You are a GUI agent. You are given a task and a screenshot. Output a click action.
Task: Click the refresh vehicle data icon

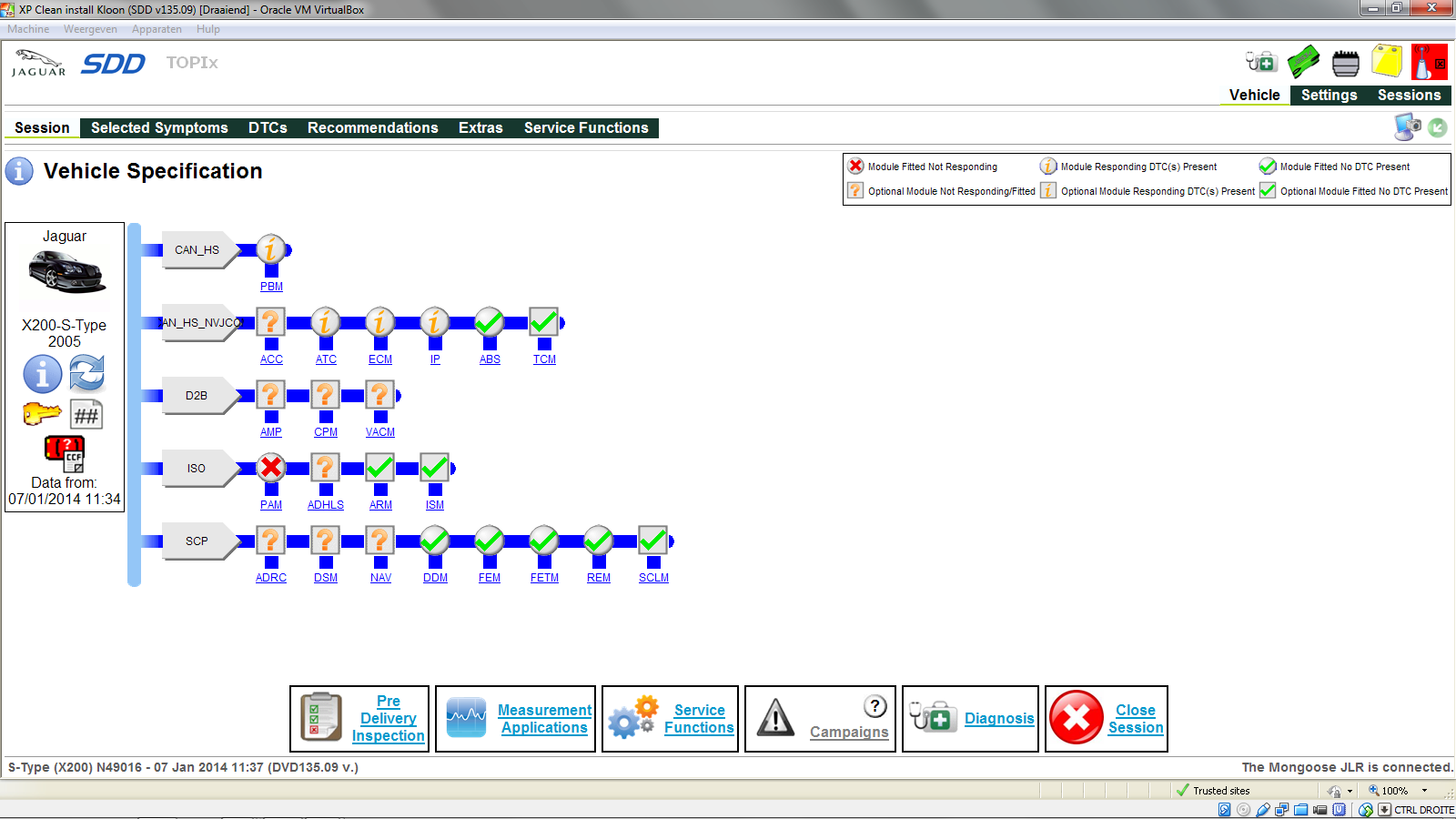click(87, 373)
